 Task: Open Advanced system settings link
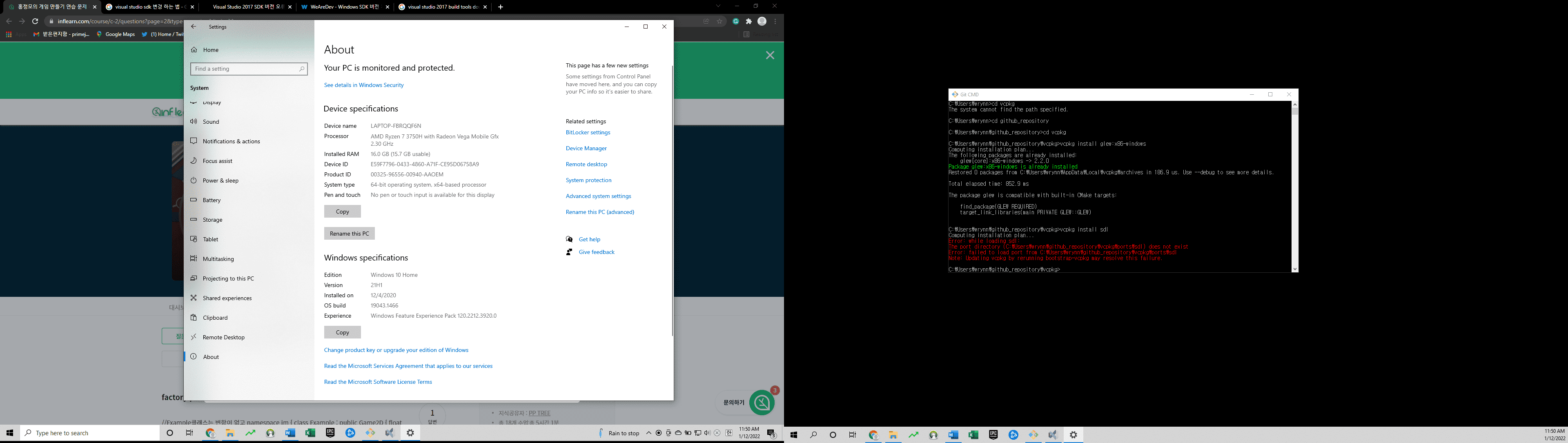click(598, 196)
